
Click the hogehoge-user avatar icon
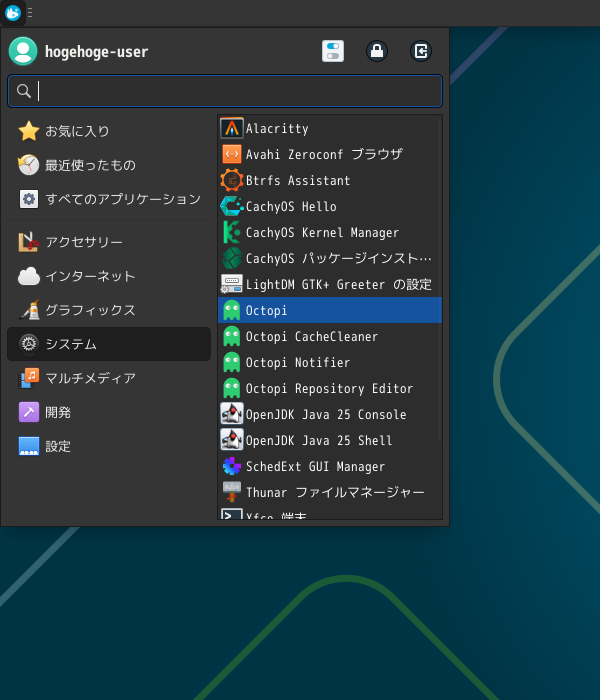23,51
